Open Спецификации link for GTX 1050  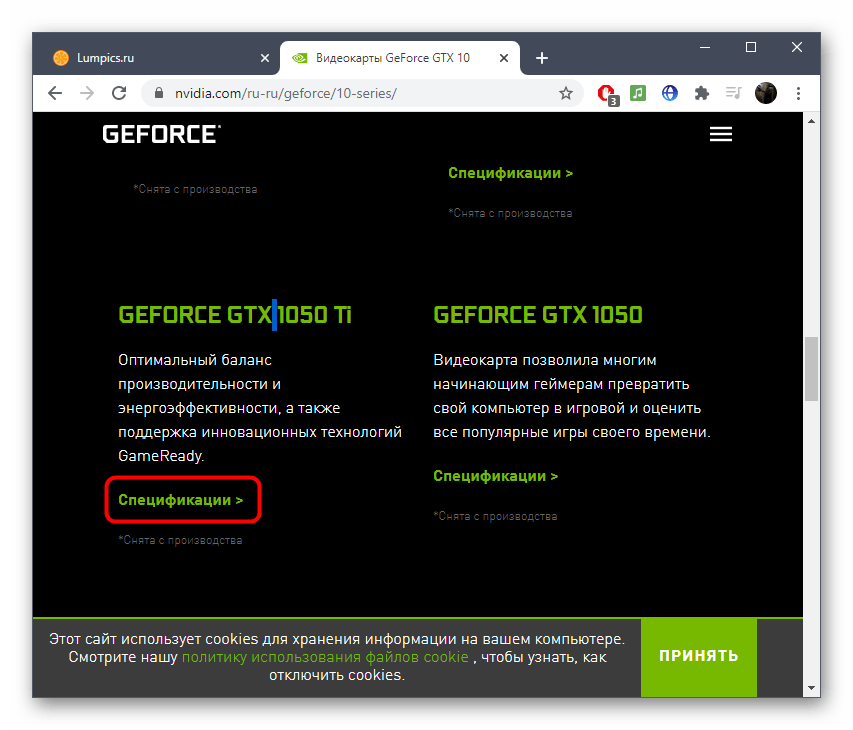(496, 476)
